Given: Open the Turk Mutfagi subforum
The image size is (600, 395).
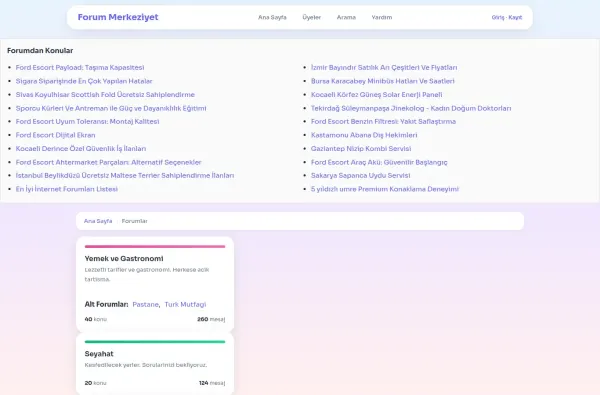Looking at the screenshot, I should tap(185, 305).
